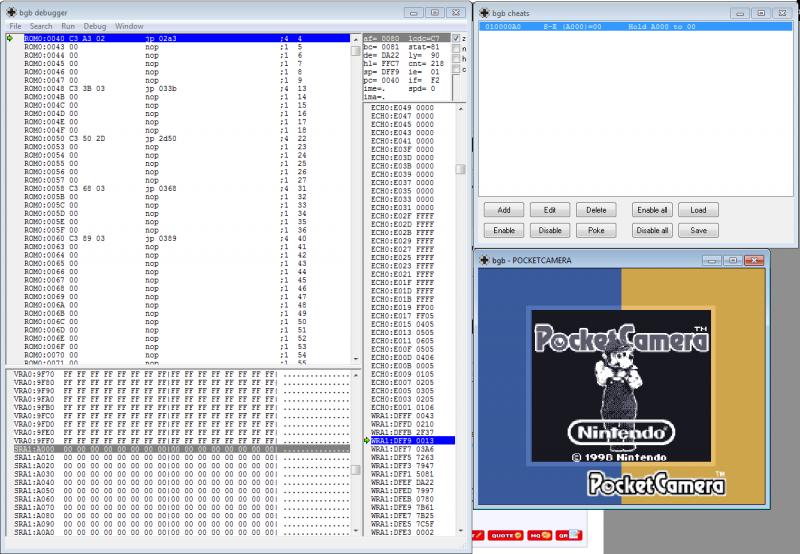Viewport: 800px width, 554px height.
Task: Toggle the c flag checkbox
Action: pyautogui.click(x=456, y=69)
